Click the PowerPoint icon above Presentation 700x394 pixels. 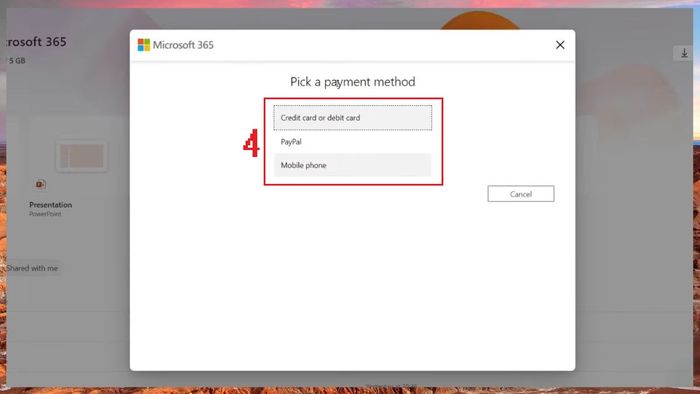point(41,184)
